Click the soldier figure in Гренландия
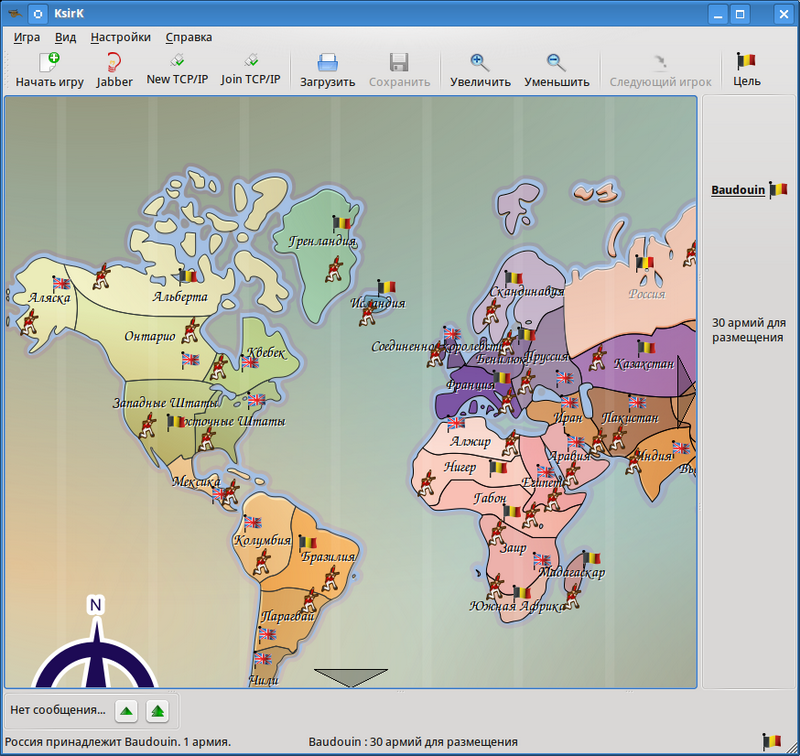Image resolution: width=800 pixels, height=756 pixels. (x=335, y=269)
